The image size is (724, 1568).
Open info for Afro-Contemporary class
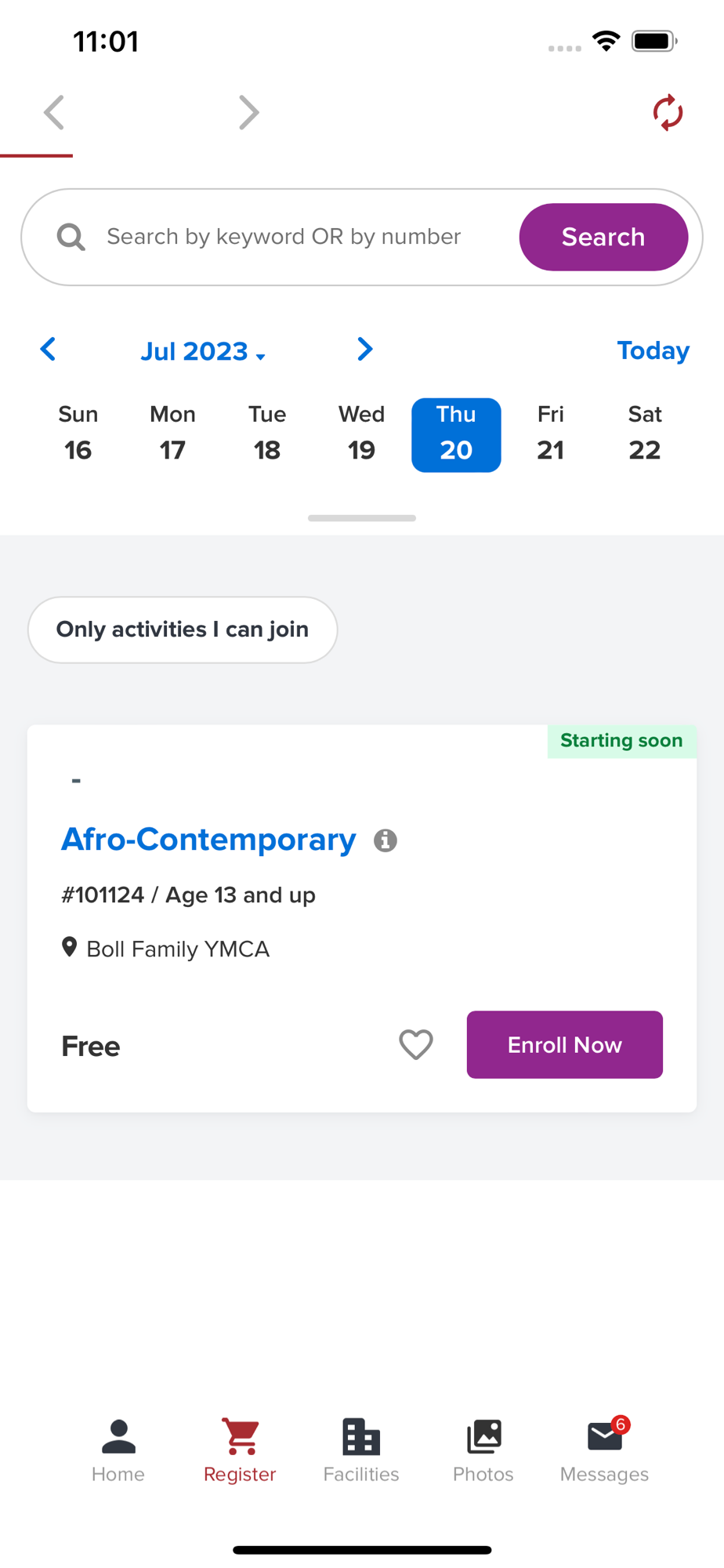[x=385, y=840]
